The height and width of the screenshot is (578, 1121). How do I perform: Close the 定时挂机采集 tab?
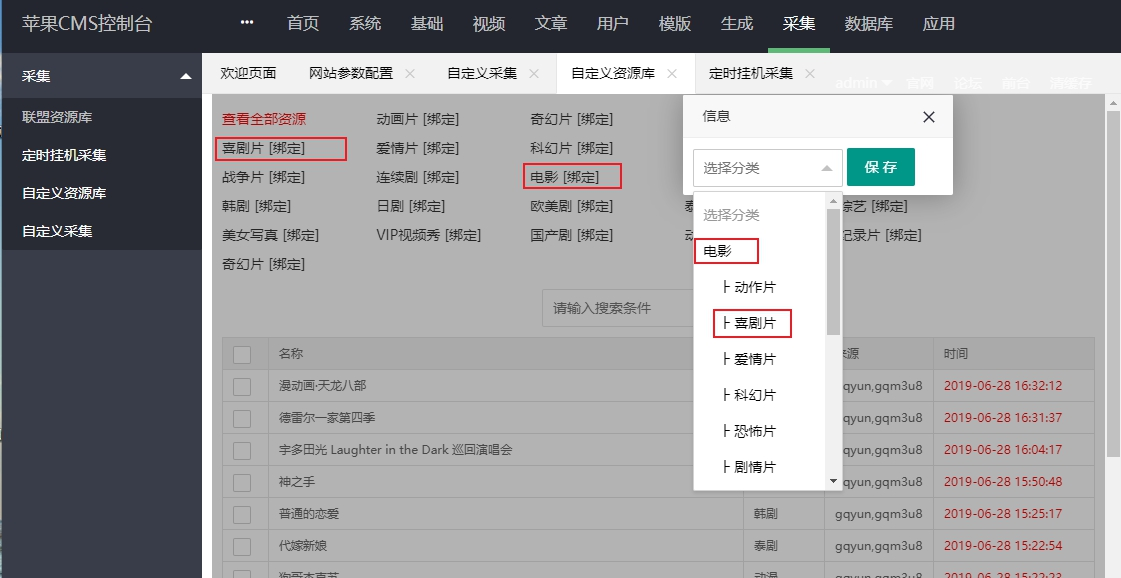point(810,74)
